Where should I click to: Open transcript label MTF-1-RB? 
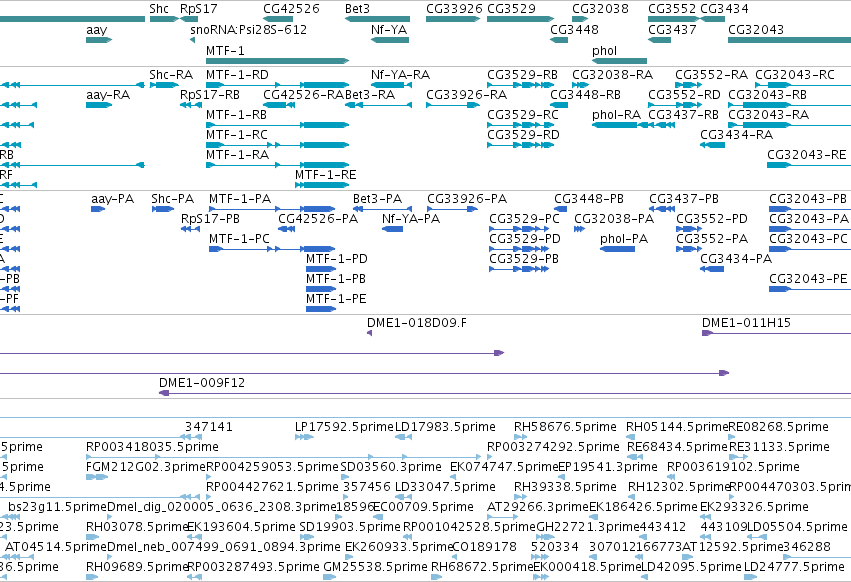point(237,115)
